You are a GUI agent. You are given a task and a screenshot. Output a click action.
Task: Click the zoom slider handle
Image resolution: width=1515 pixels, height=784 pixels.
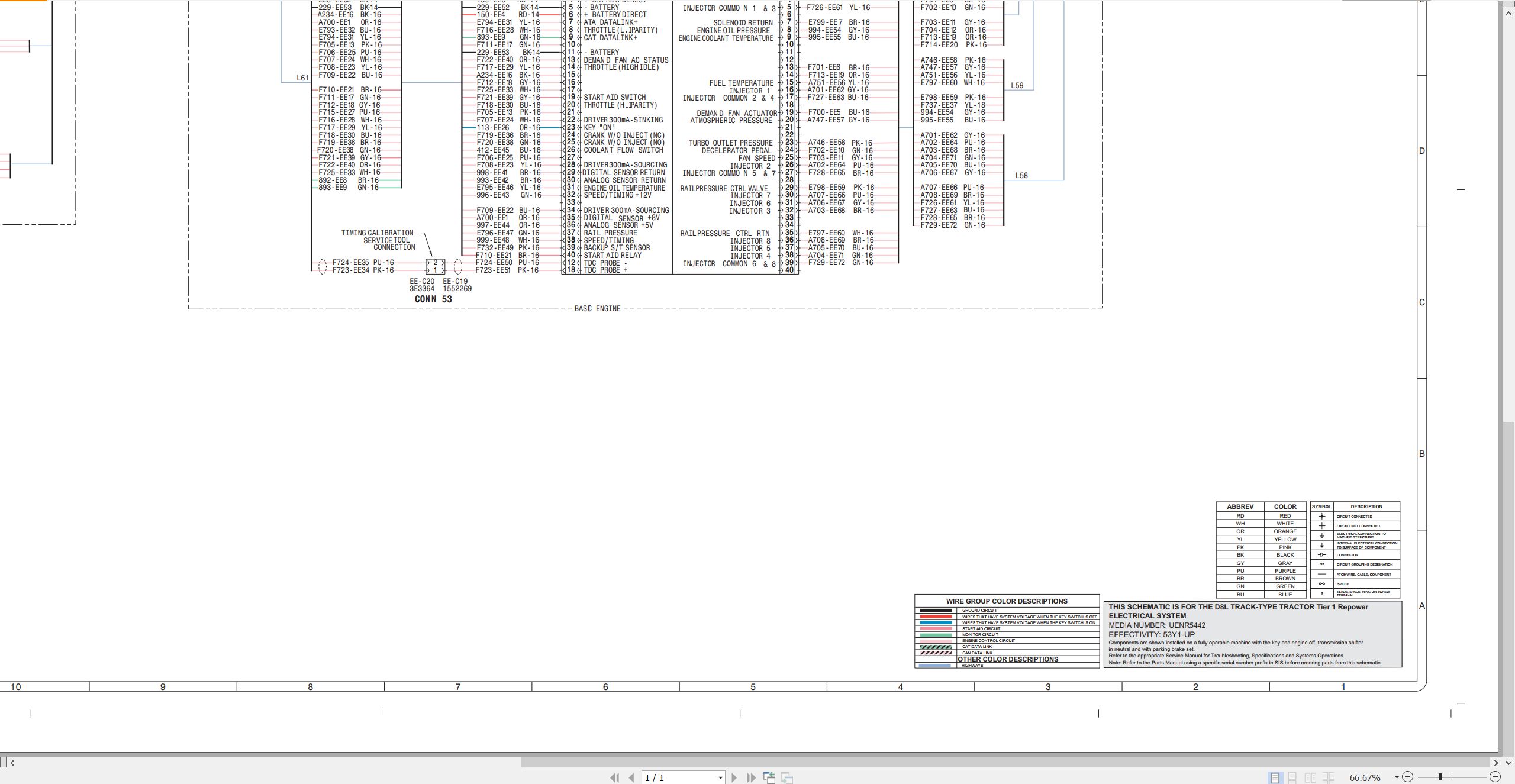tap(1440, 777)
